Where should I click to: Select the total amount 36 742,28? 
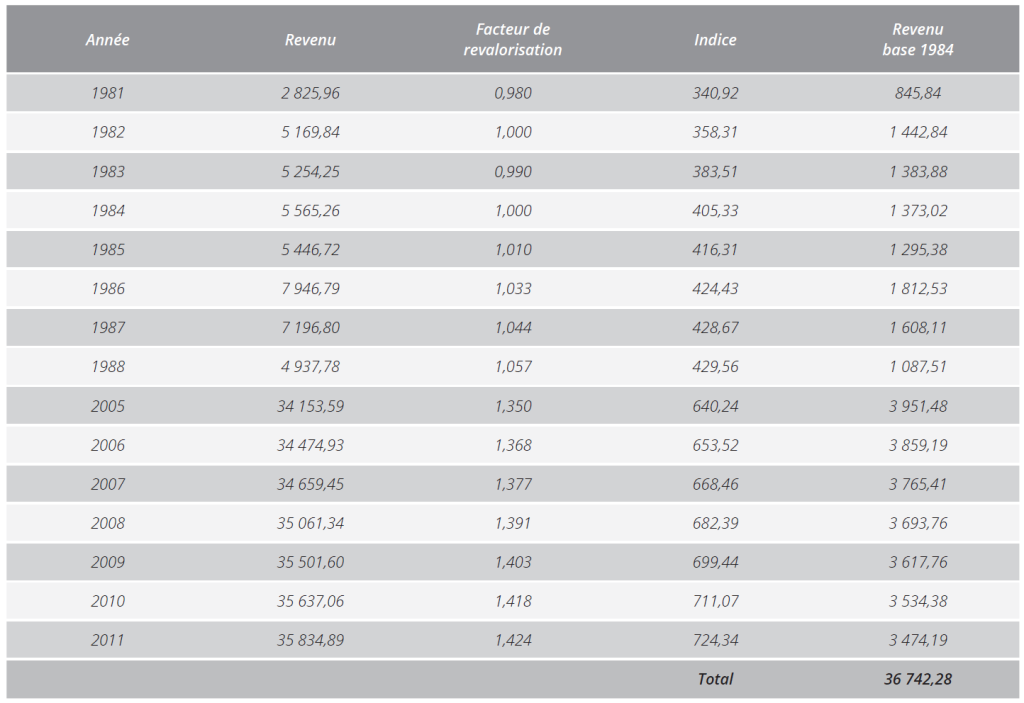918,679
